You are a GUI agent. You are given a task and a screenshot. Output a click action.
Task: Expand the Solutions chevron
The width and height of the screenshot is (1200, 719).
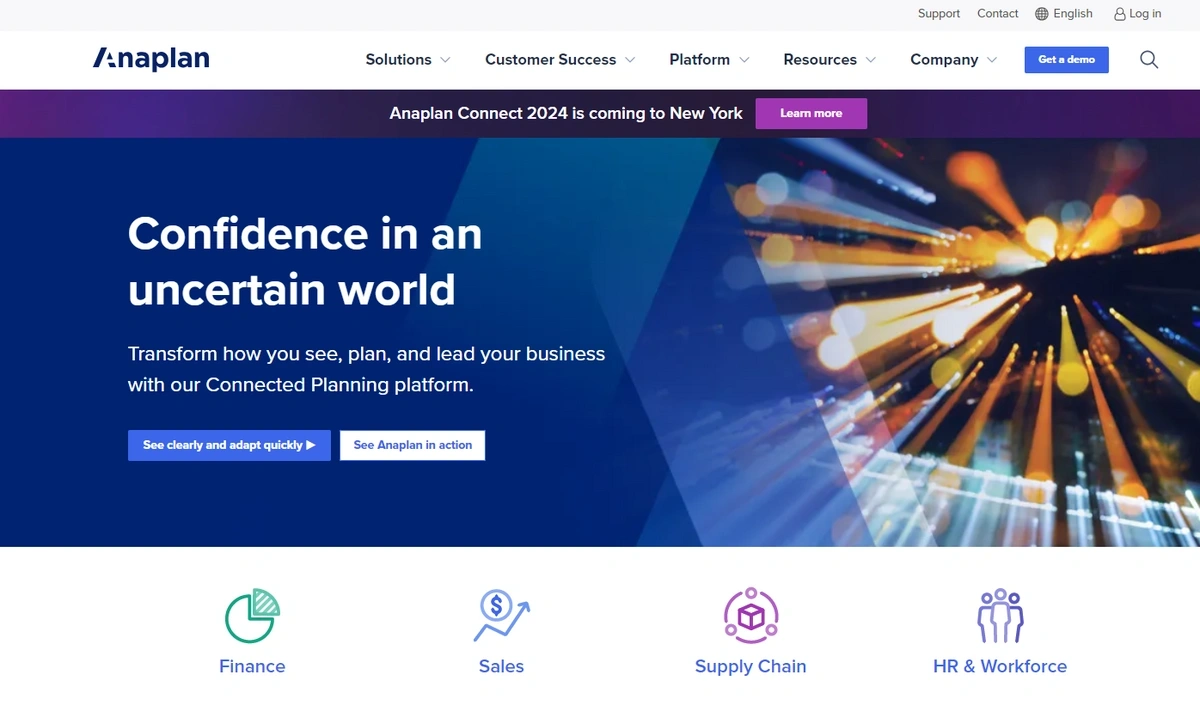point(445,60)
